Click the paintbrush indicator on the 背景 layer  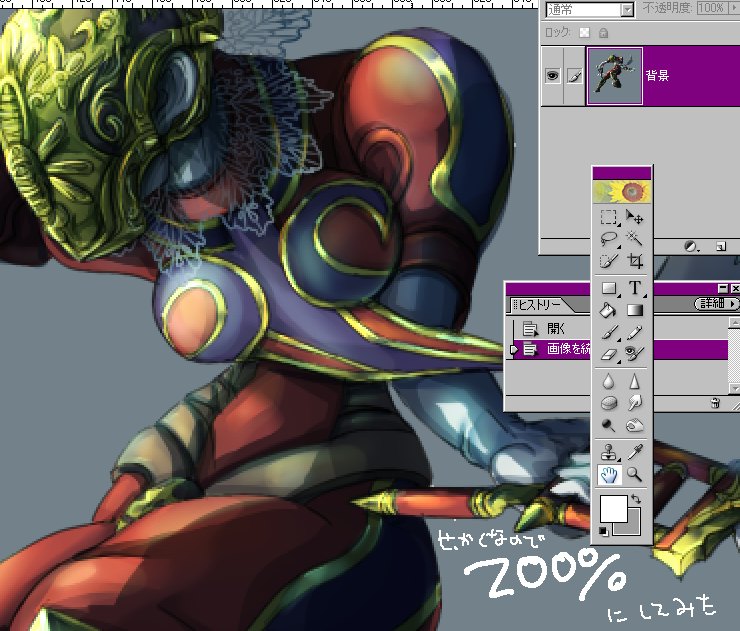coord(574,76)
